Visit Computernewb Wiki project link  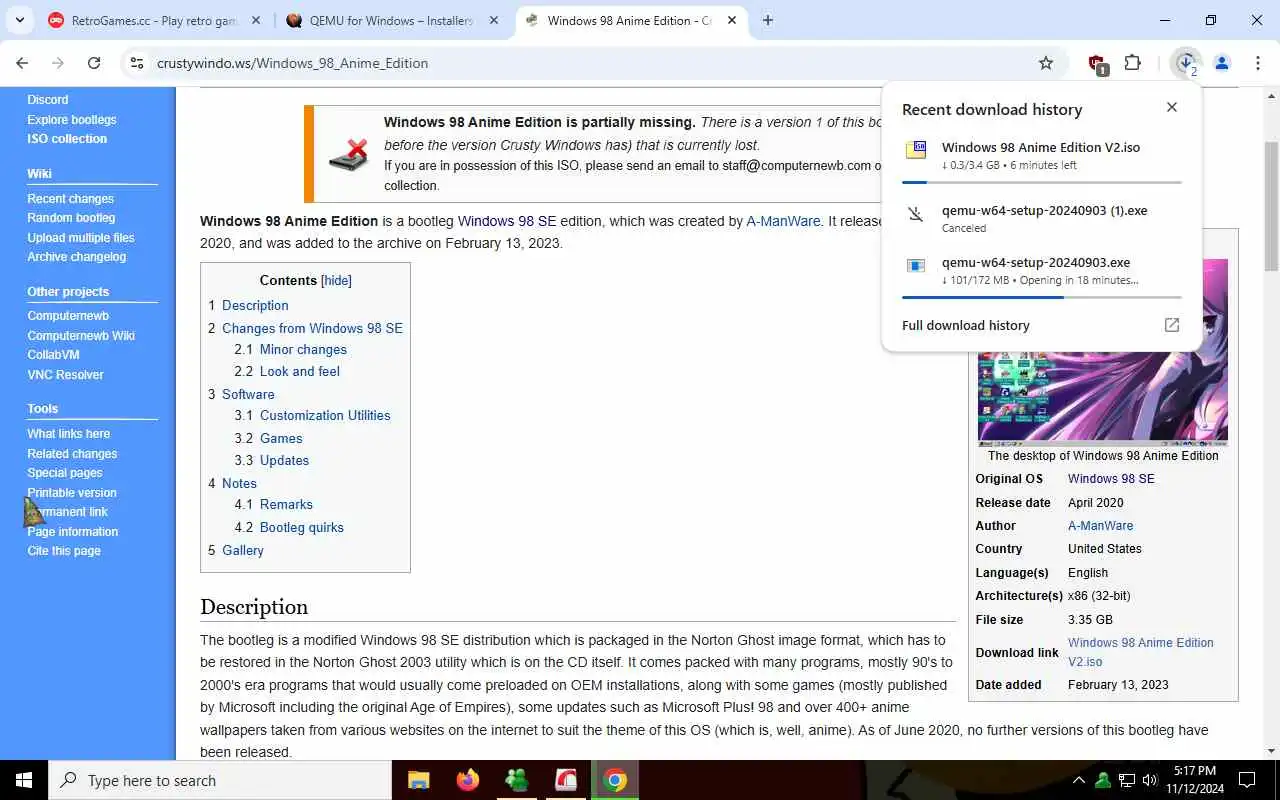click(81, 335)
